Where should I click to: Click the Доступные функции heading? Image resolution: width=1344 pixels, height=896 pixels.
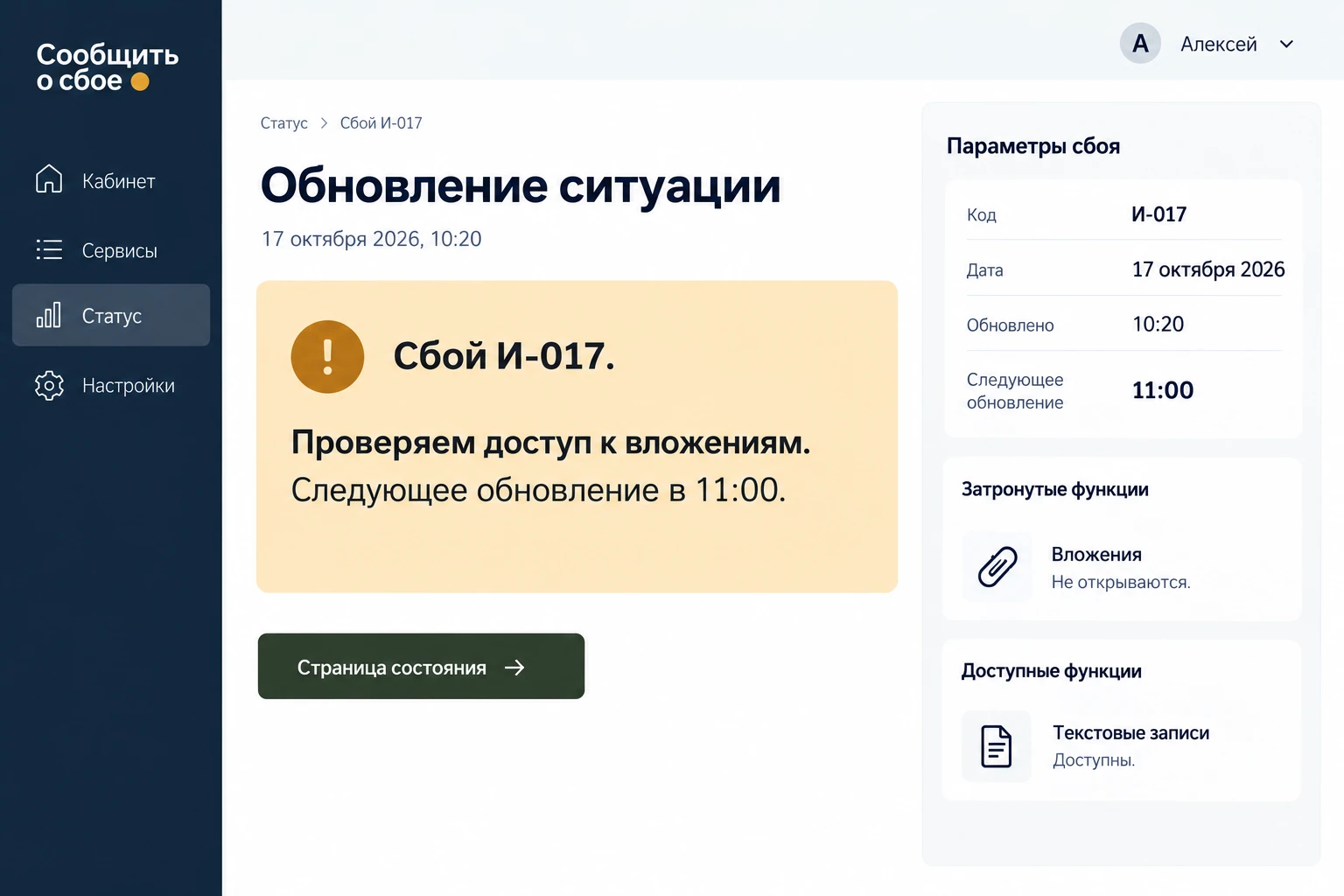click(1051, 671)
